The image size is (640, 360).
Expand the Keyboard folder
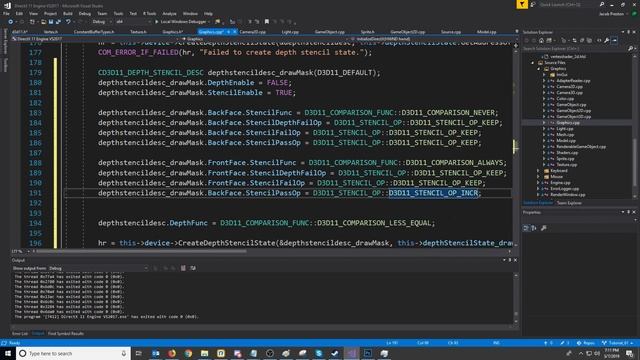pyautogui.click(x=538, y=171)
